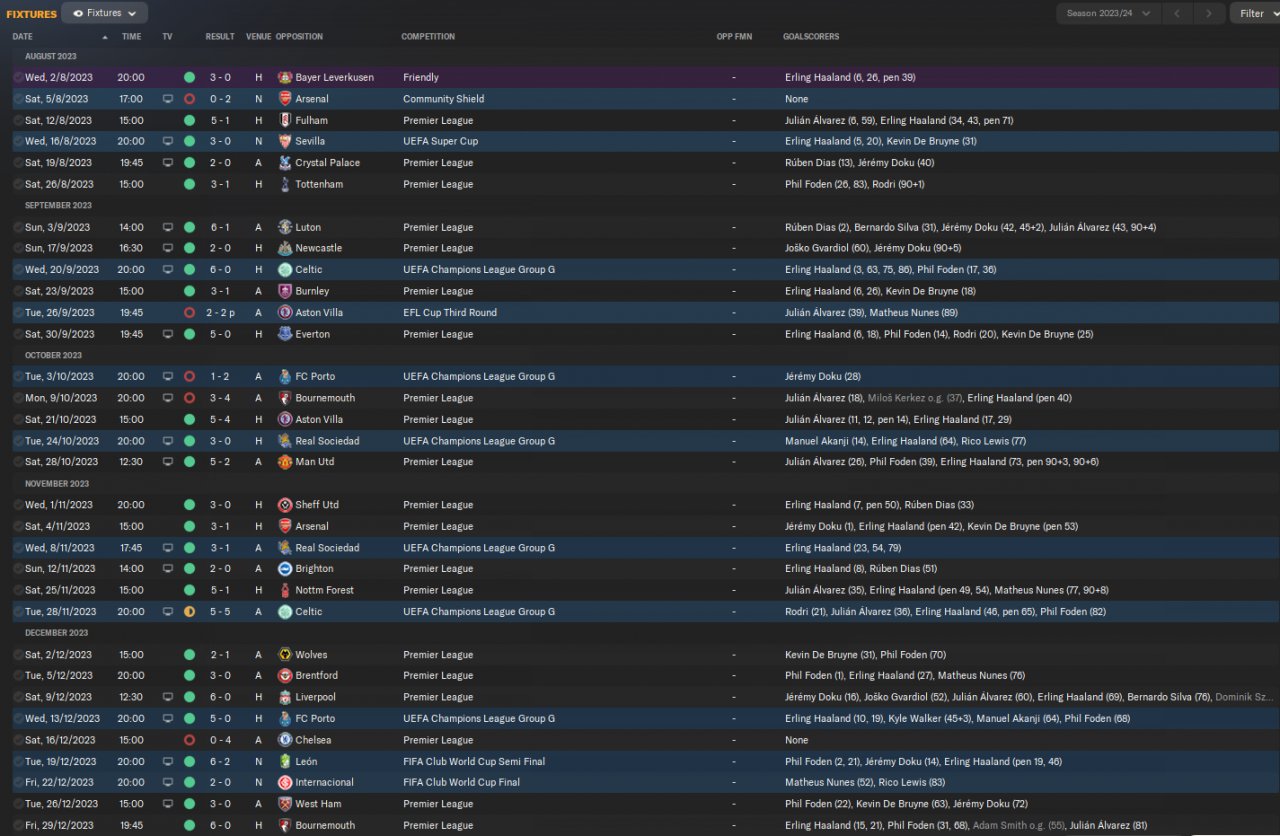Go to the next season with the right arrow
The image size is (1280, 836).
pyautogui.click(x=1210, y=13)
